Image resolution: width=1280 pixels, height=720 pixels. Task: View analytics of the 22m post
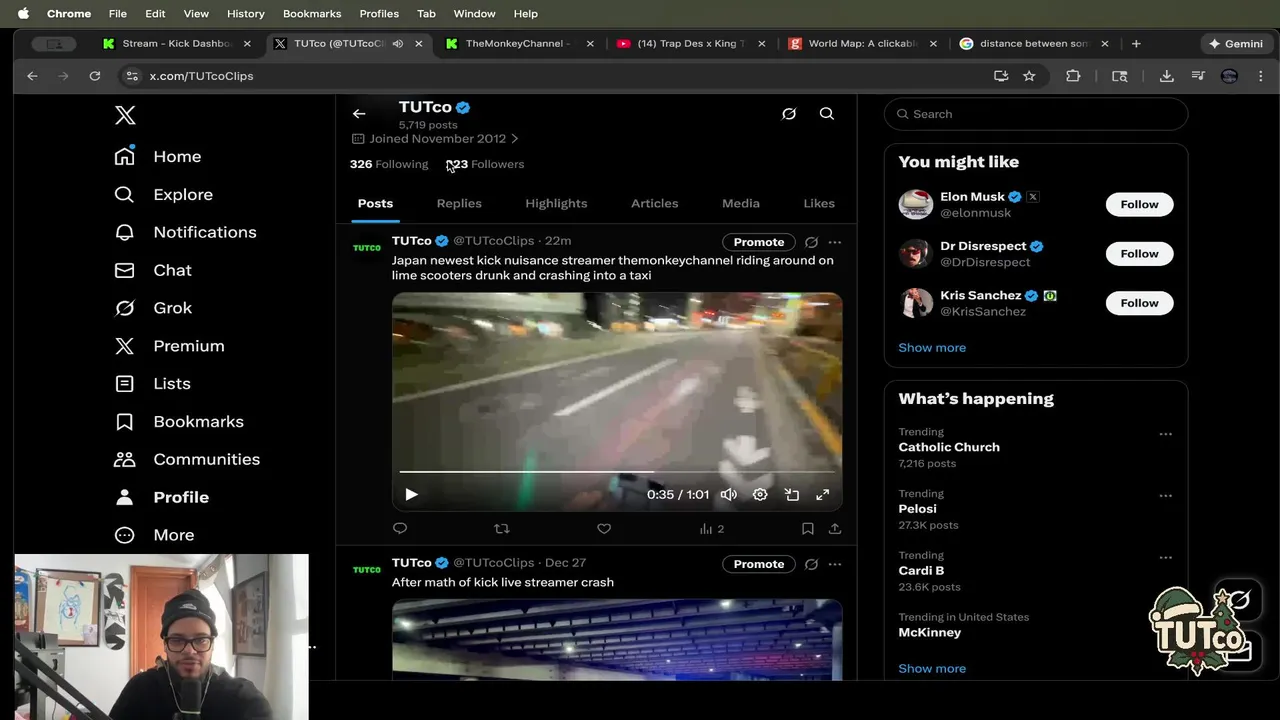pyautogui.click(x=711, y=528)
